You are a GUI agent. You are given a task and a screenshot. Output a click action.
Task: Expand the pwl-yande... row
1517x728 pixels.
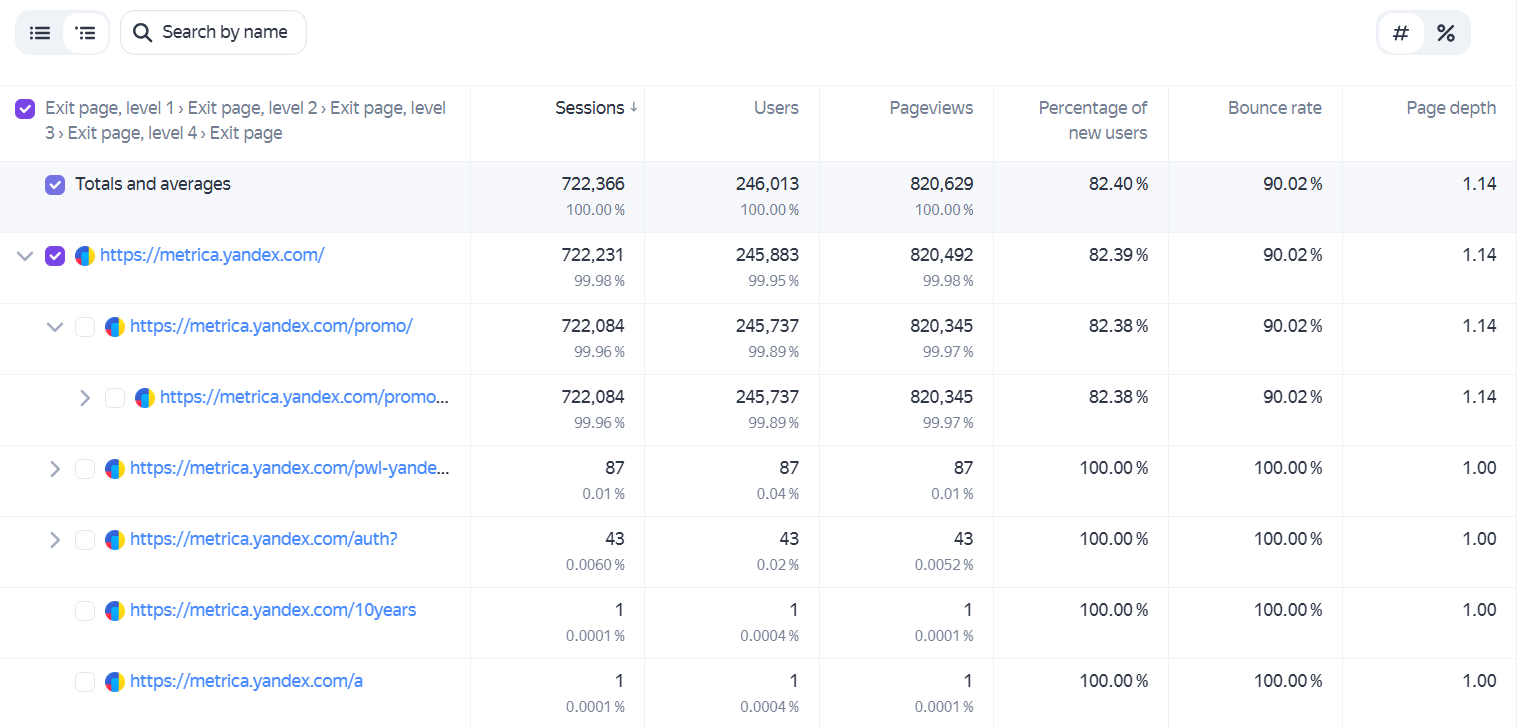(55, 469)
